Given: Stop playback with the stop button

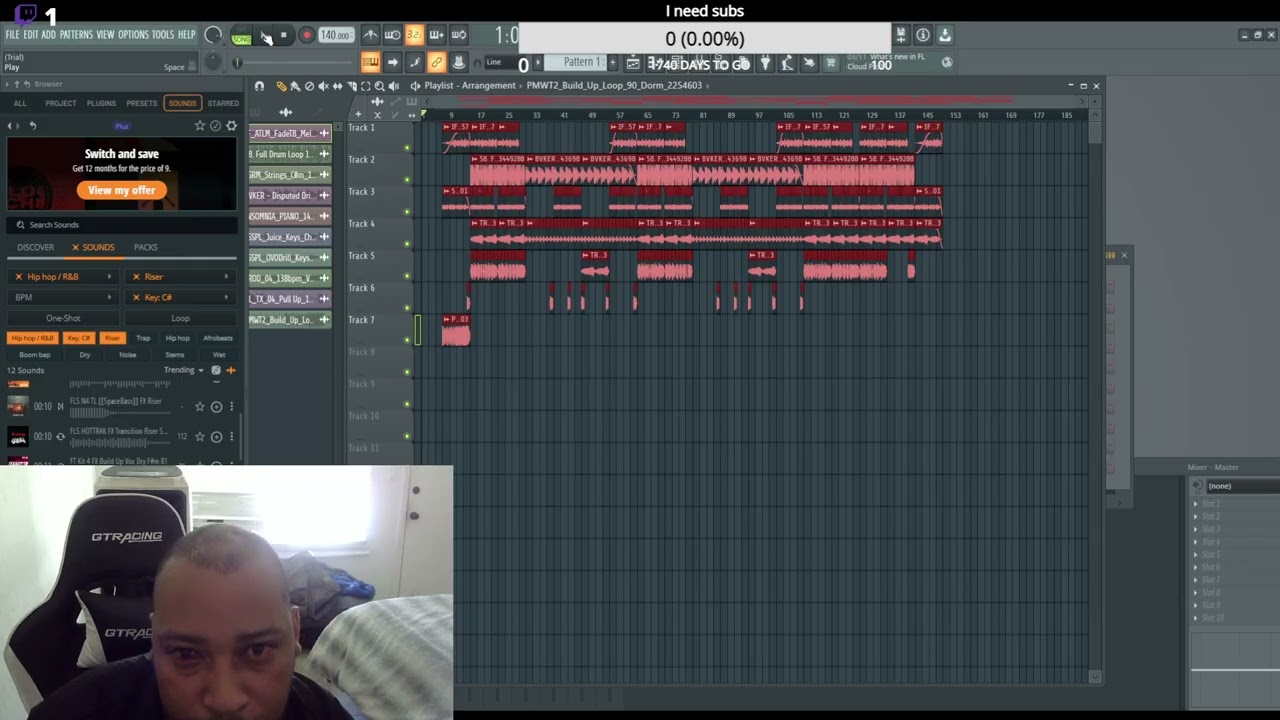Looking at the screenshot, I should (284, 35).
